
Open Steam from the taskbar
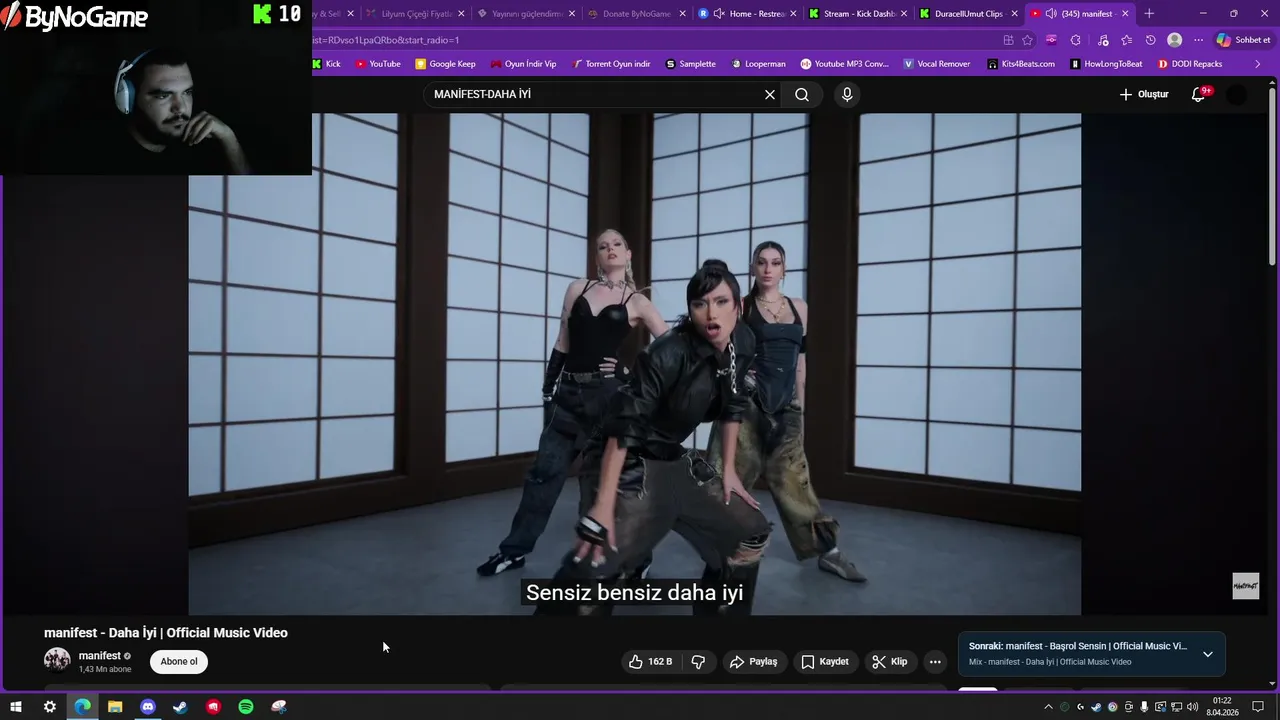[180, 707]
